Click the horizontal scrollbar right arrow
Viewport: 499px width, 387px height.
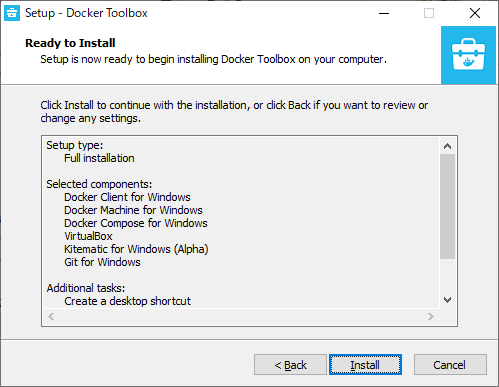[431, 316]
